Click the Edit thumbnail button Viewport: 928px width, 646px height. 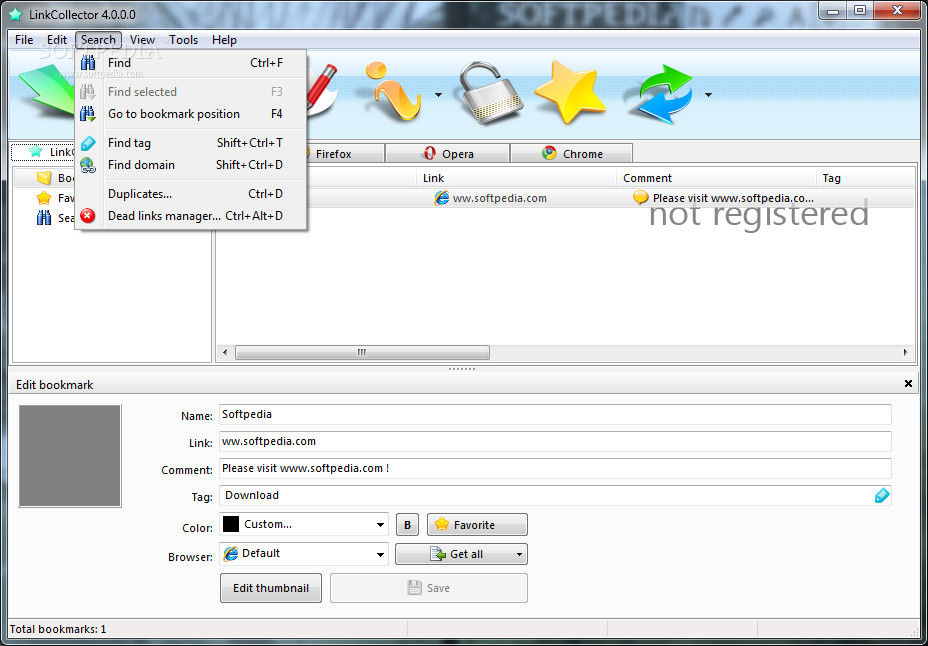[271, 588]
